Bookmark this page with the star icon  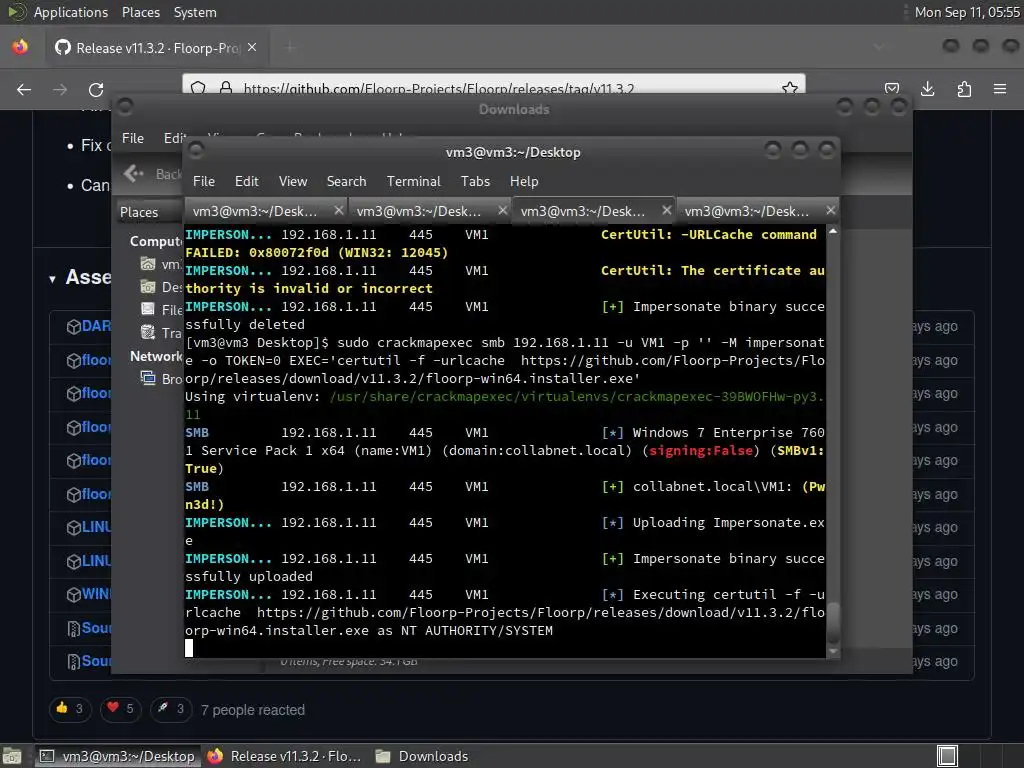point(790,88)
